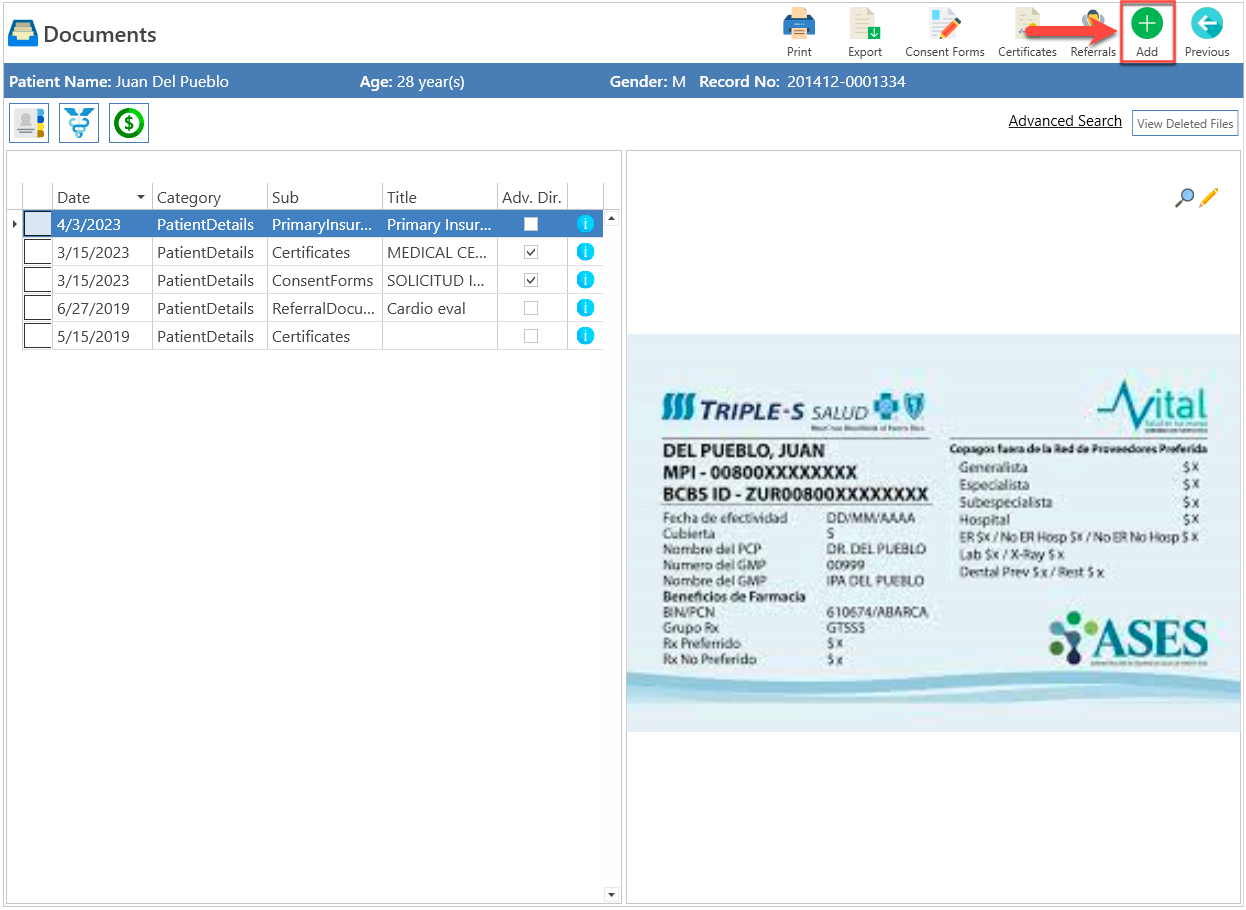Select the 4/3/2023 date cell

coord(102,224)
